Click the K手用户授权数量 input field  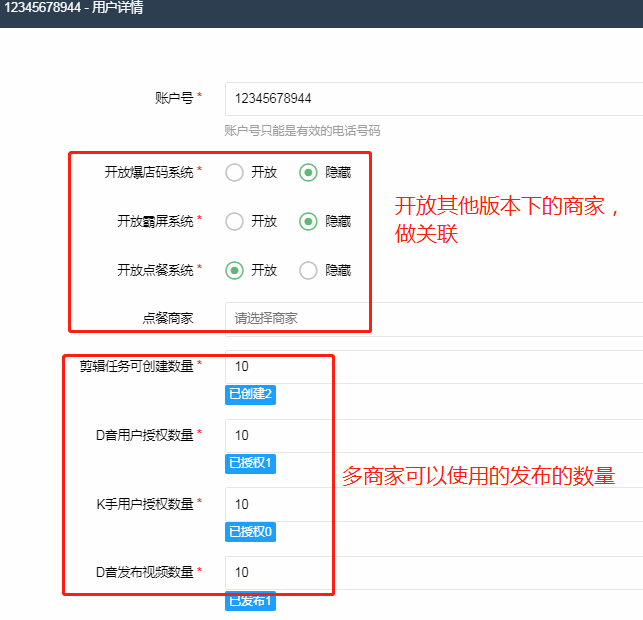tap(434, 504)
